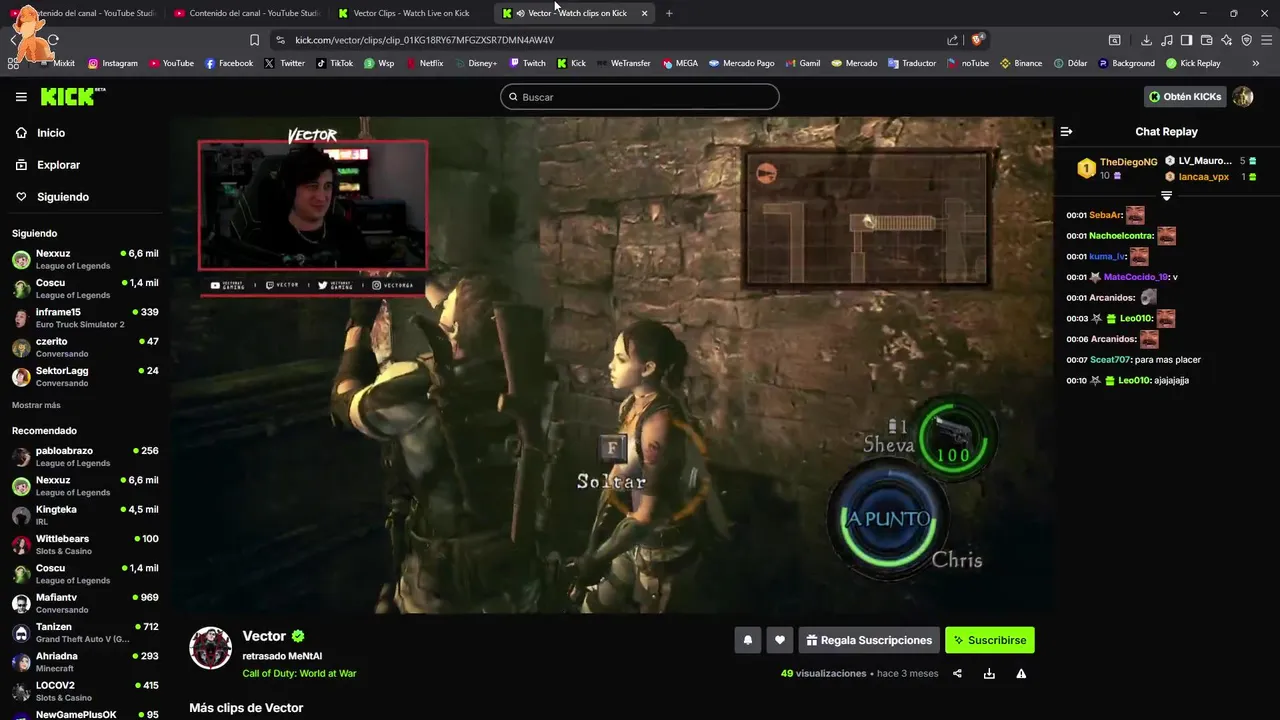Open Brave Wallet icon

(1206, 40)
